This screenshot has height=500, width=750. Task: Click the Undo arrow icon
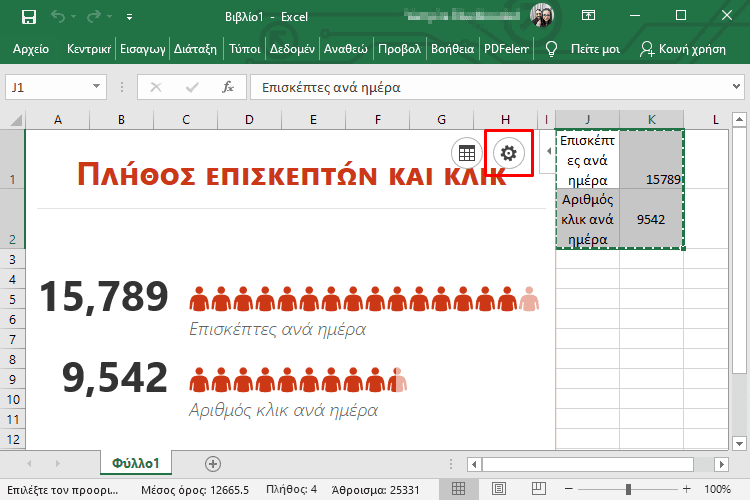[x=58, y=17]
